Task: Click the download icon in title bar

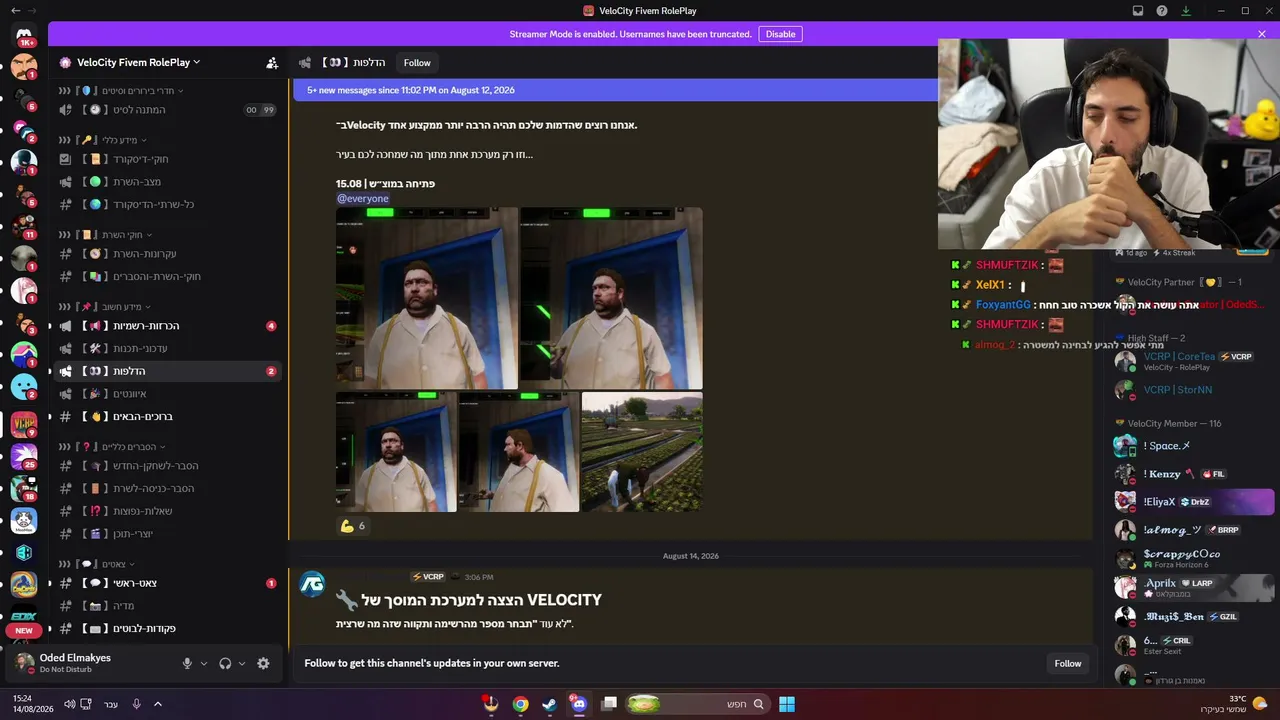Action: pyautogui.click(x=1186, y=11)
